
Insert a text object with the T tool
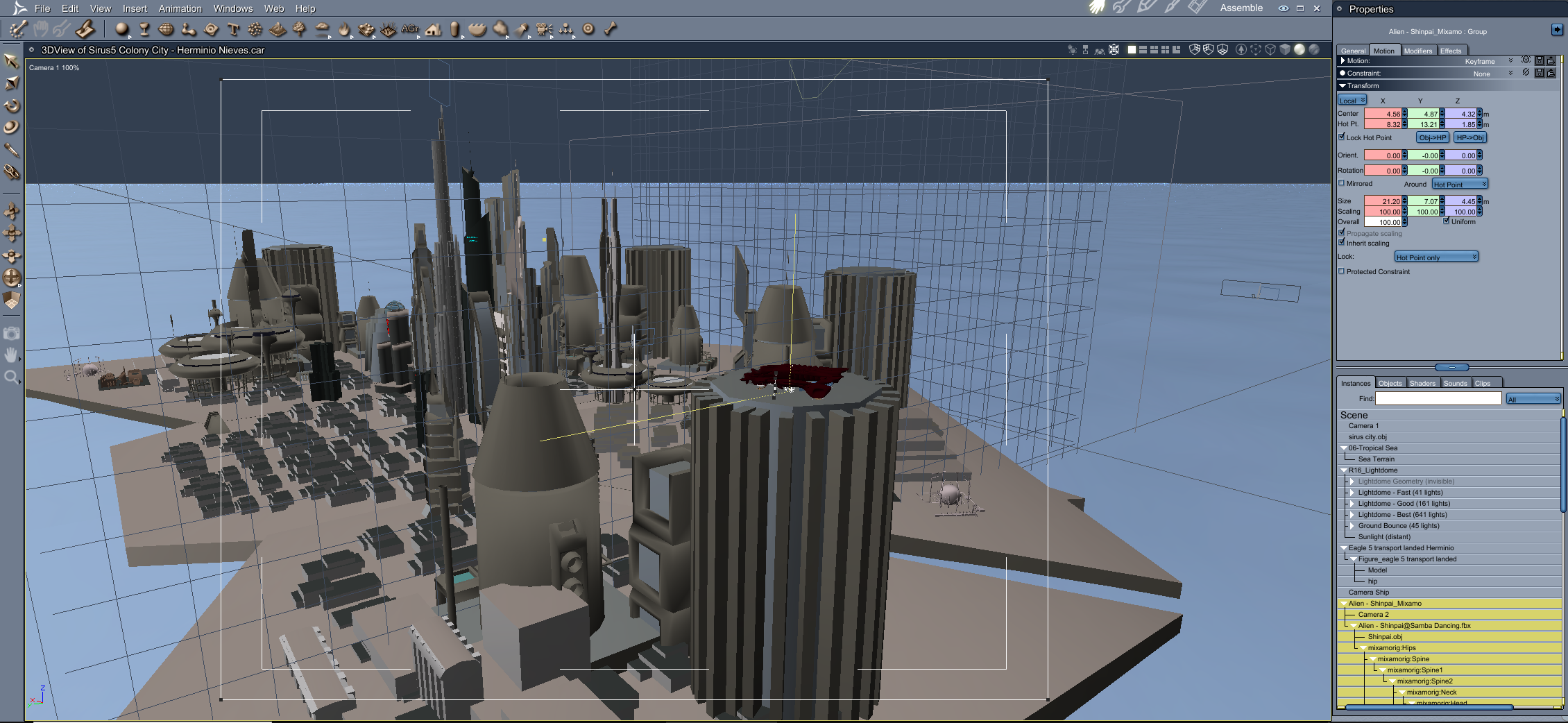[233, 29]
